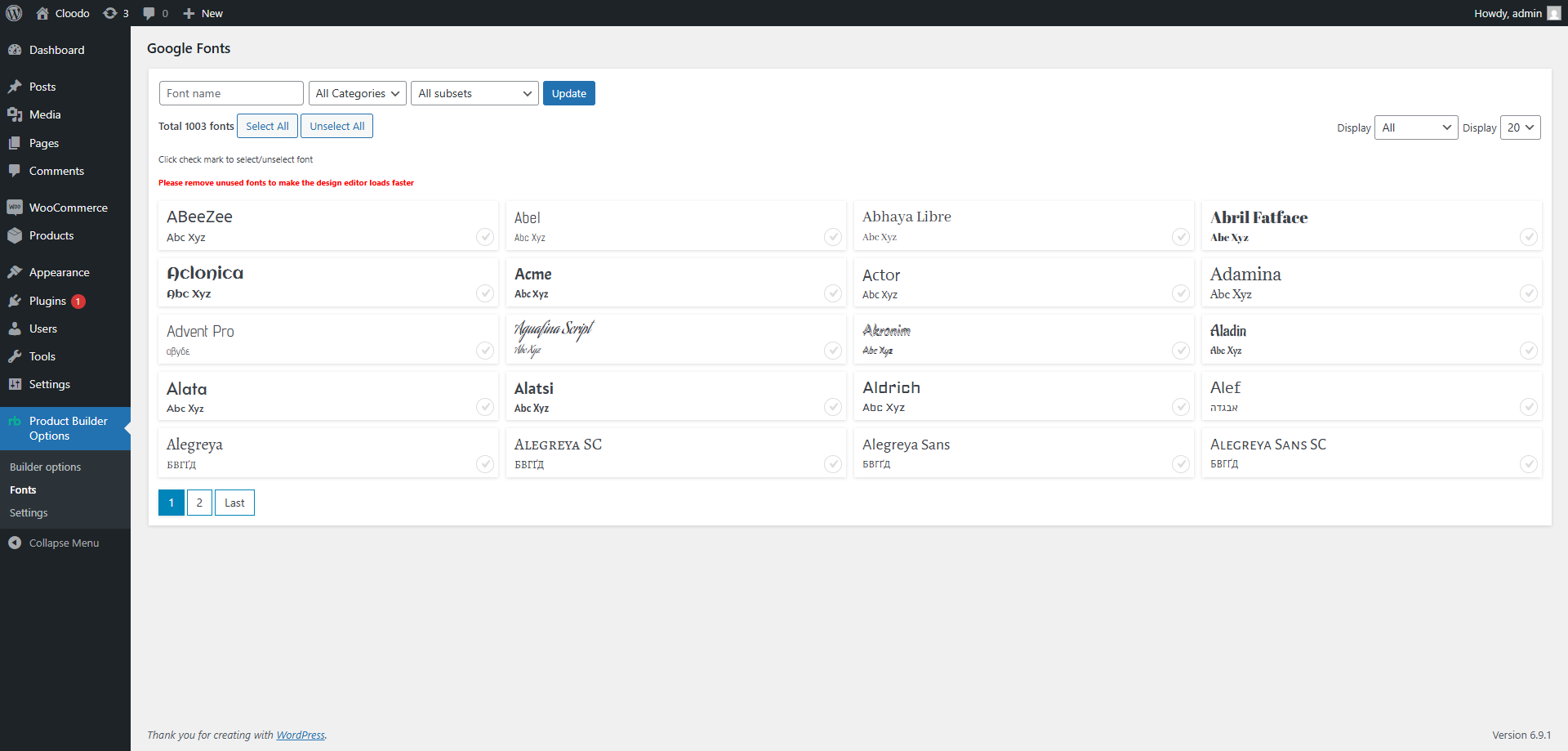The height and width of the screenshot is (751, 1568).
Task: Open the All Categories dropdown
Action: pos(357,93)
